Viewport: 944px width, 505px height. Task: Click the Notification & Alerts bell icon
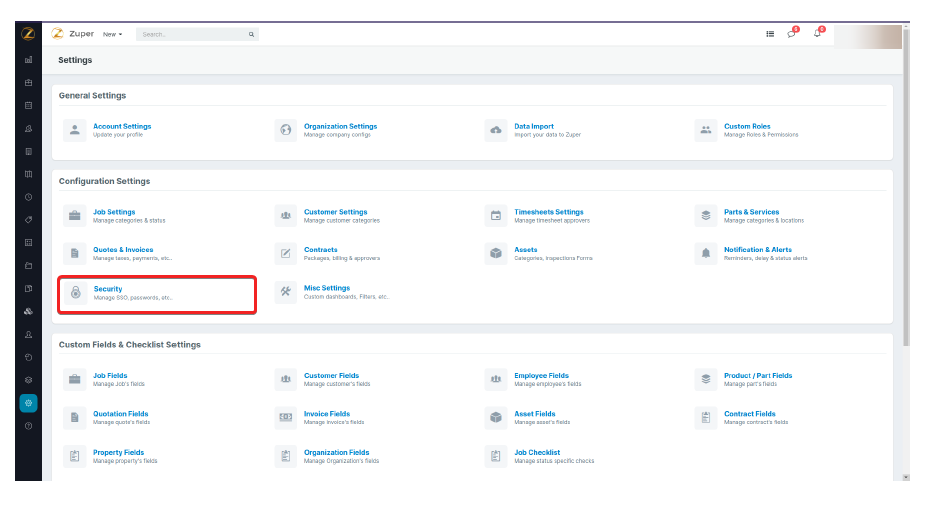tap(706, 254)
